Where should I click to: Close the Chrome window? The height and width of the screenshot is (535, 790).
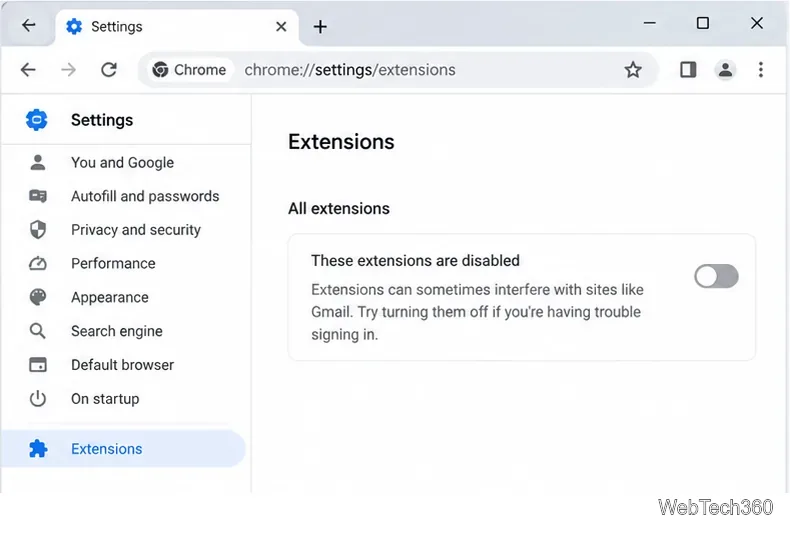click(757, 23)
